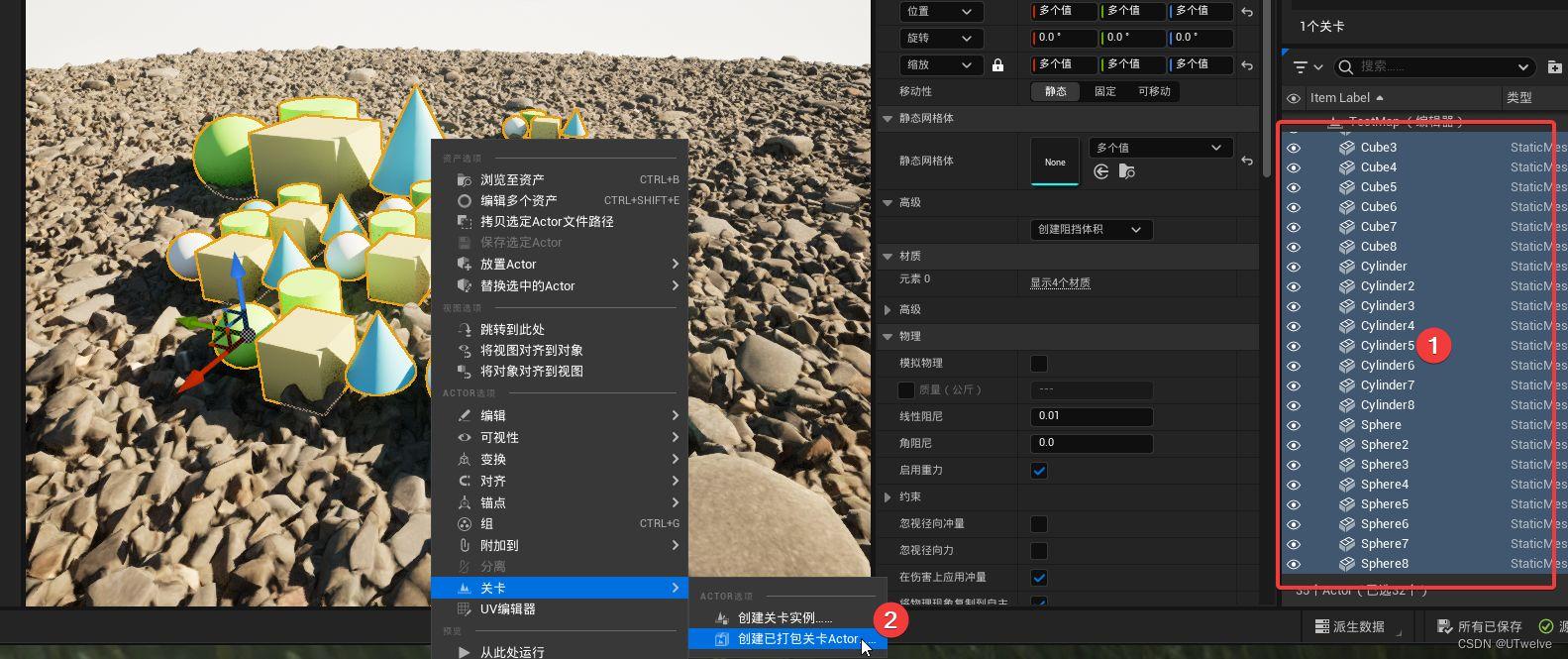Click the Cube3 static mesh icon

pyautogui.click(x=1347, y=148)
